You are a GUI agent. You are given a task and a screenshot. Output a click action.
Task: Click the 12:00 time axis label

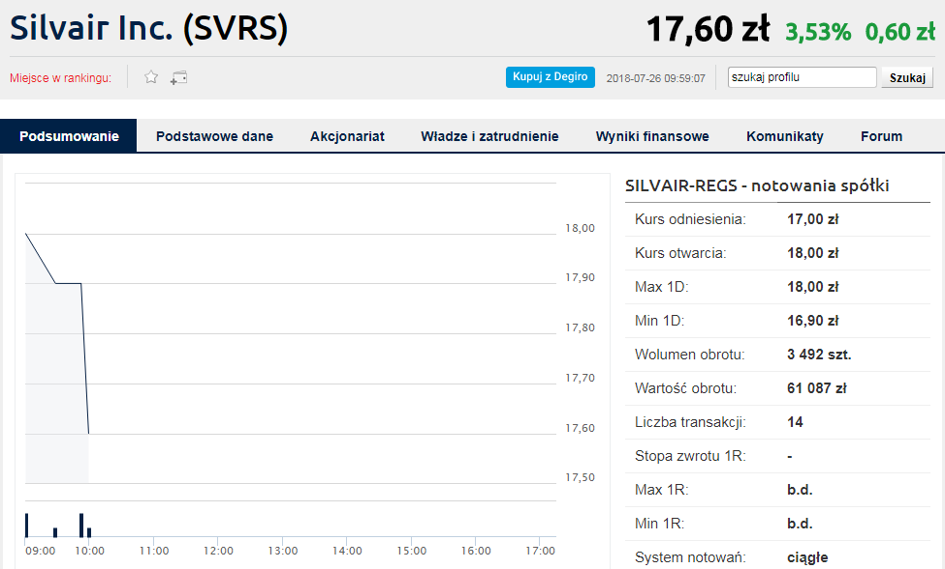pos(218,551)
